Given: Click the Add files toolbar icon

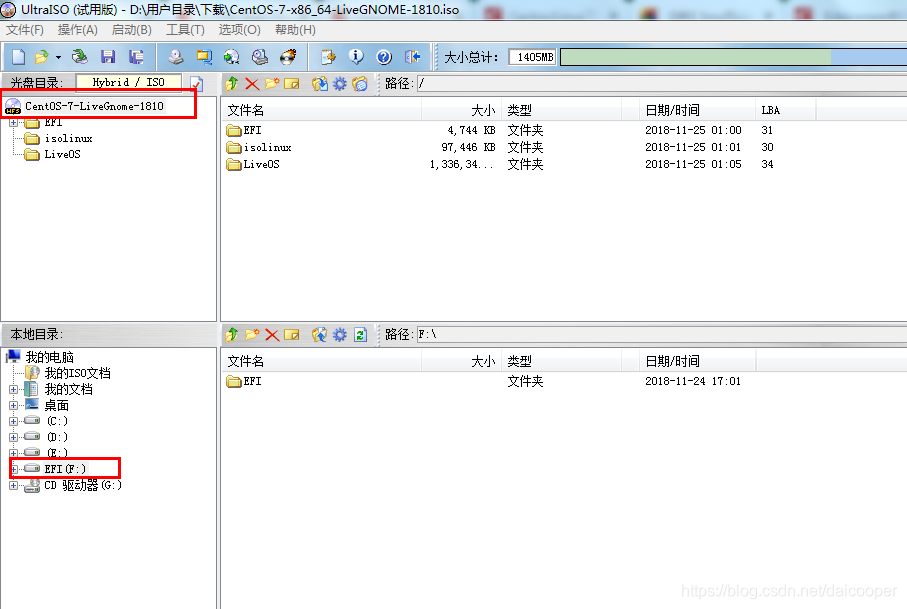Looking at the screenshot, I should [x=328, y=57].
